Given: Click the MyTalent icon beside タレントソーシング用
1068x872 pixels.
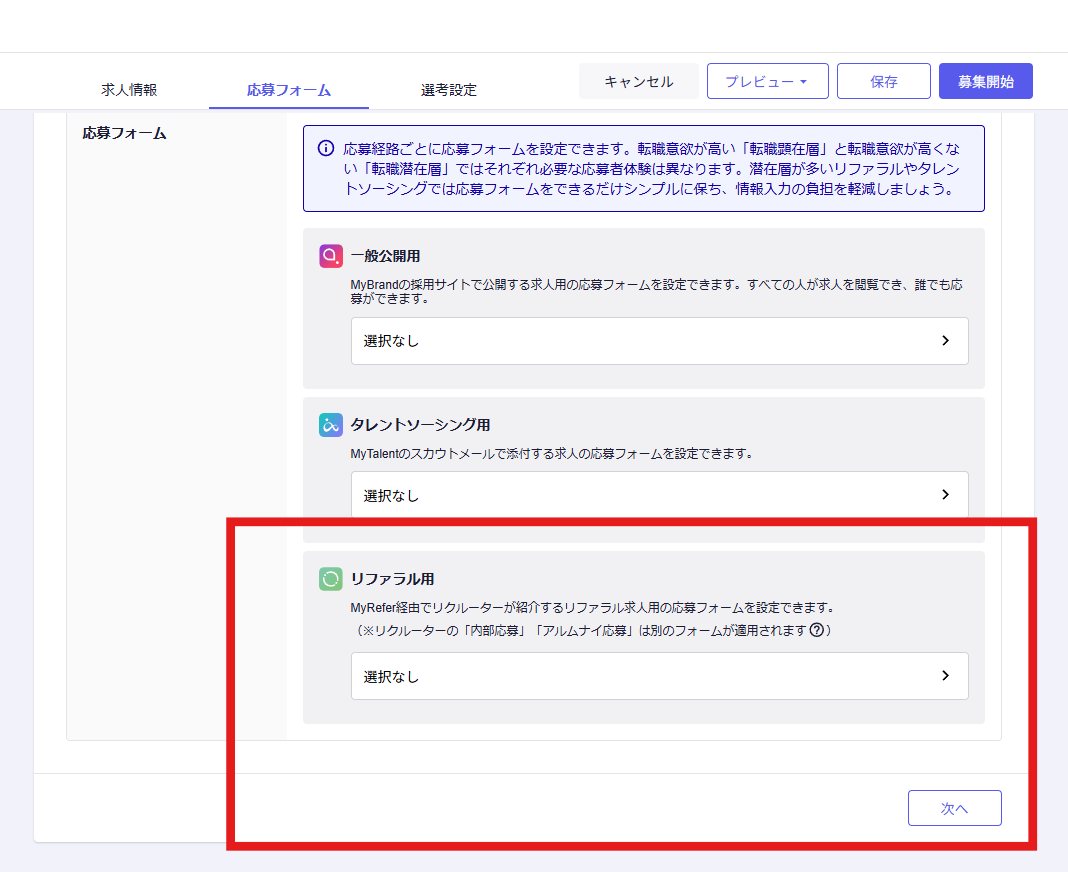Looking at the screenshot, I should coord(331,425).
